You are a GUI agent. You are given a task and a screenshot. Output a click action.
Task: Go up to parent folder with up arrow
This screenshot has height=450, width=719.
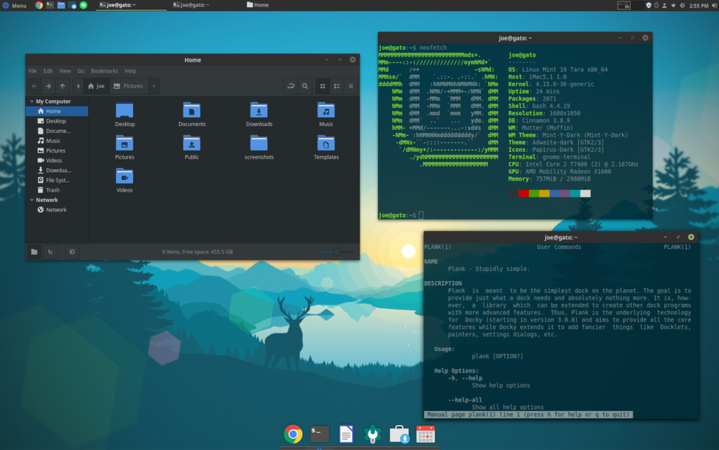[x=62, y=86]
